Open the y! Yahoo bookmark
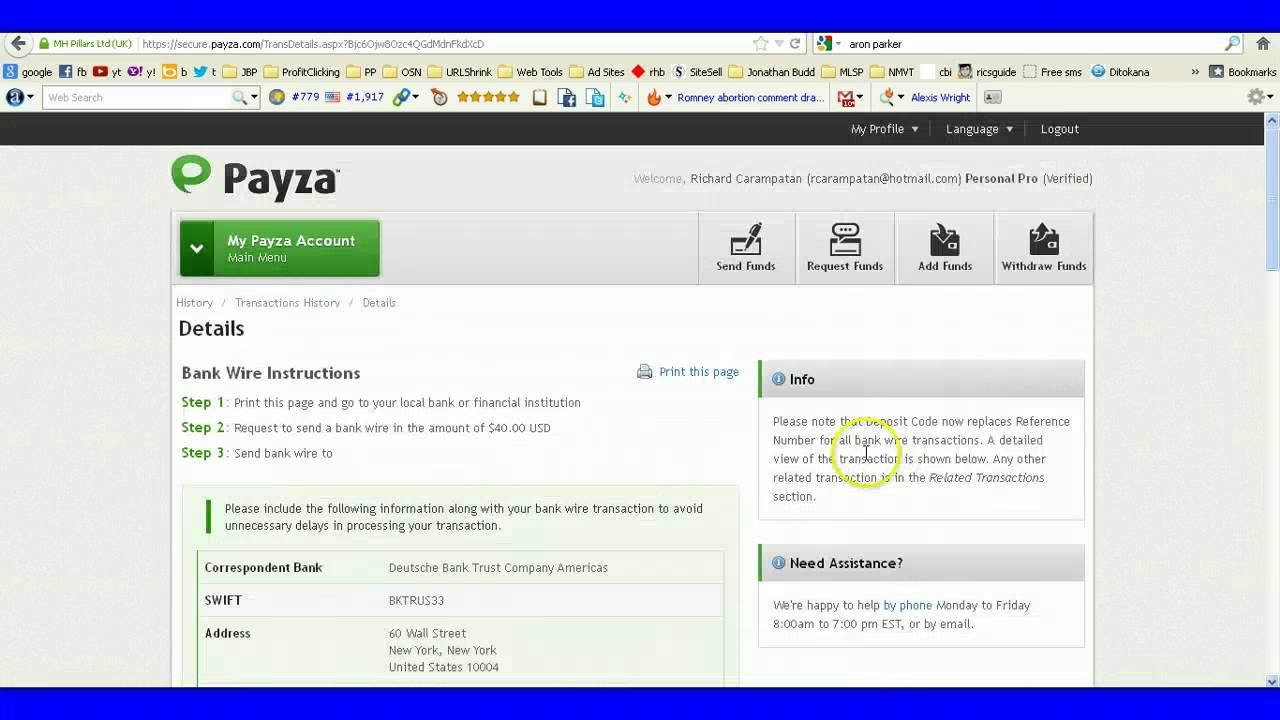This screenshot has height=720, width=1280. pos(142,72)
